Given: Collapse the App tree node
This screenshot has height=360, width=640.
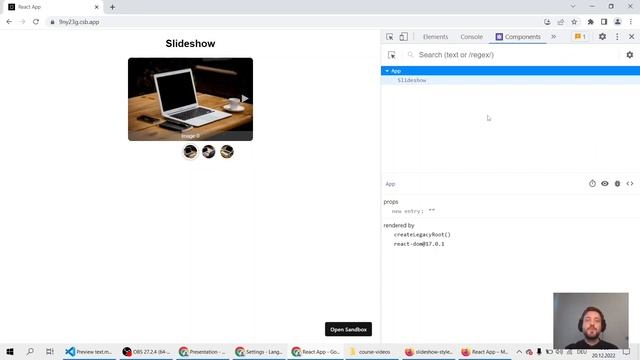Looking at the screenshot, I should pos(387,71).
